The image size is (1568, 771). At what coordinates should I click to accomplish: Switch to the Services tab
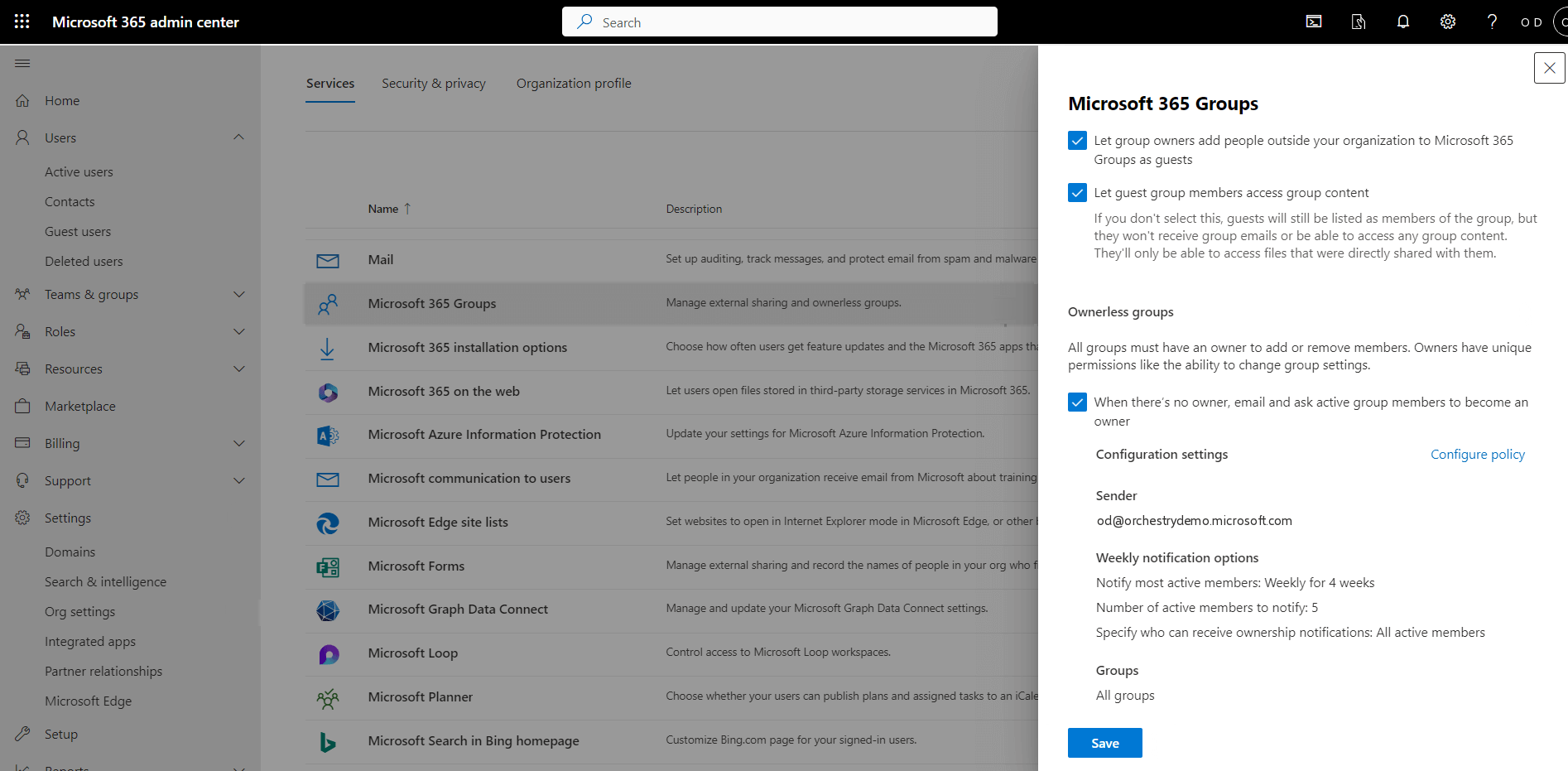coord(330,84)
